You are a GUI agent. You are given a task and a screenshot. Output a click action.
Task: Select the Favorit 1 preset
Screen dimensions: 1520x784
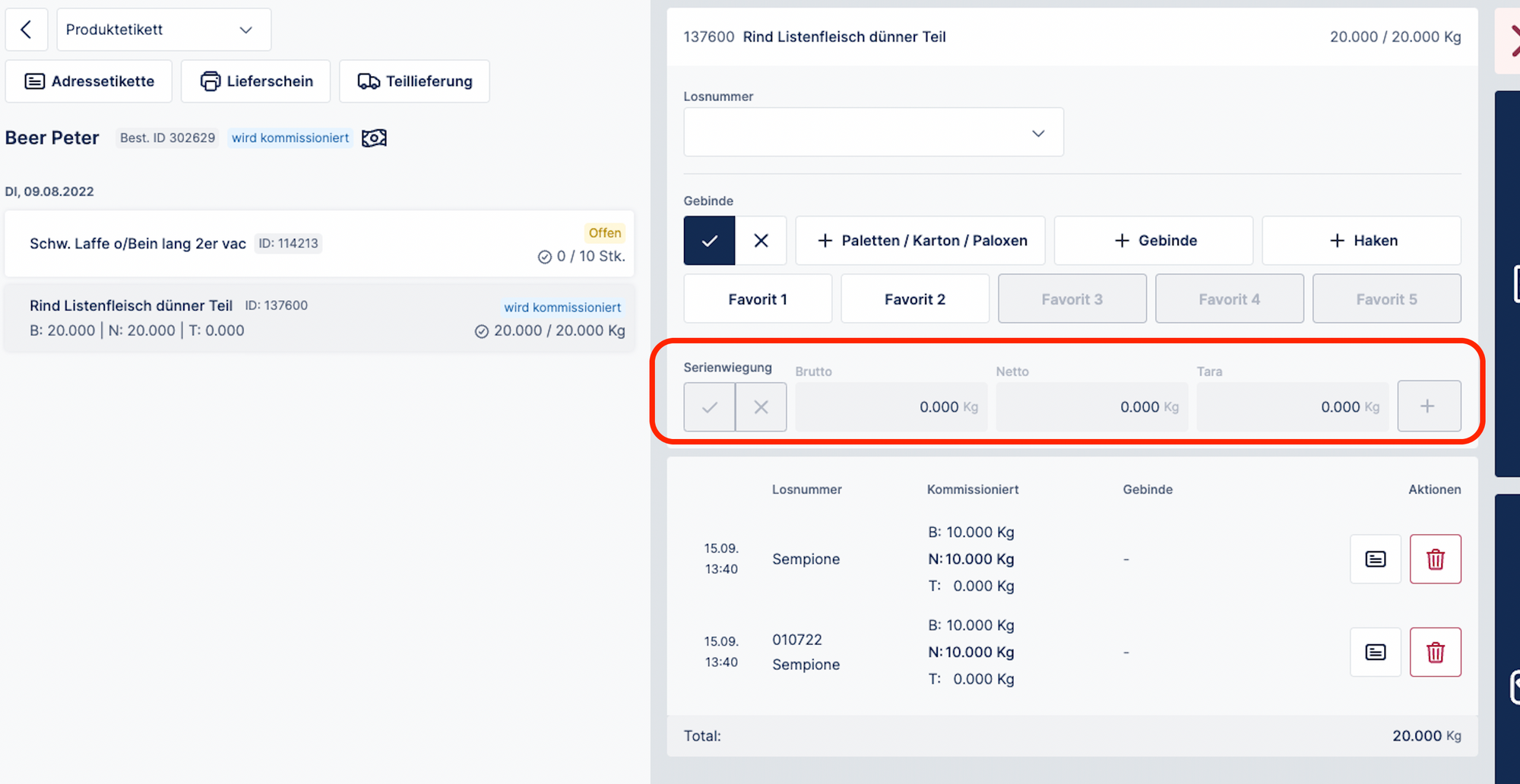[758, 299]
